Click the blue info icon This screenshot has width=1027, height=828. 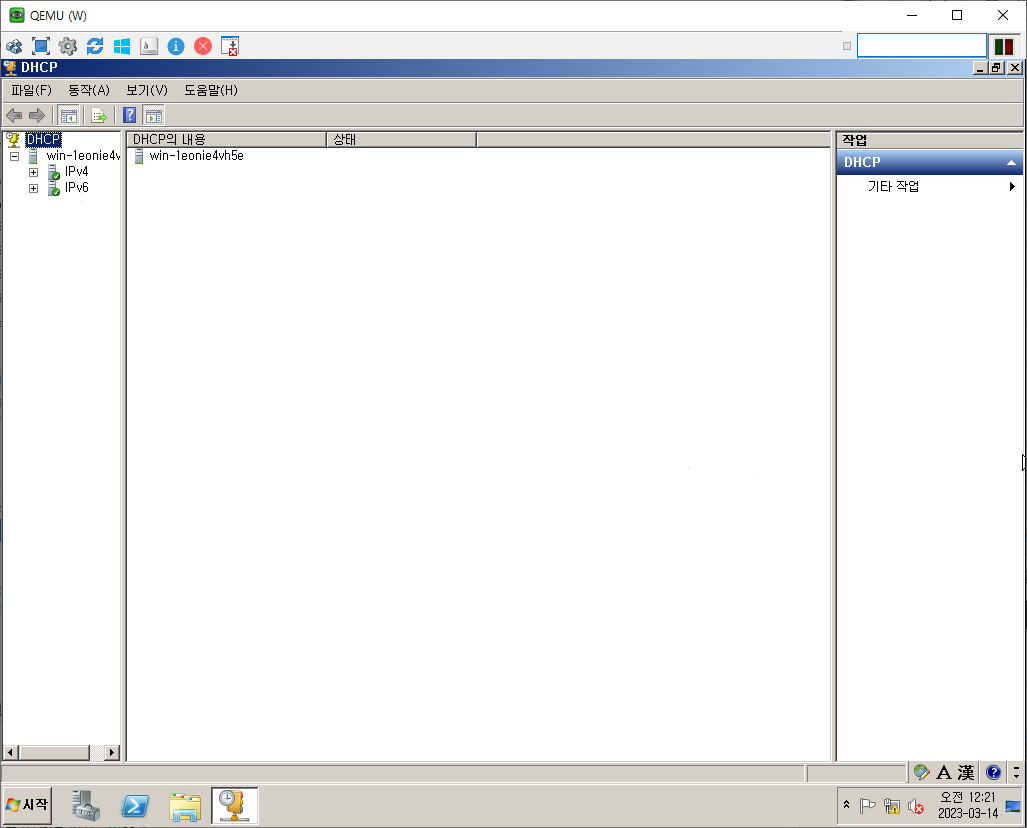[176, 47]
